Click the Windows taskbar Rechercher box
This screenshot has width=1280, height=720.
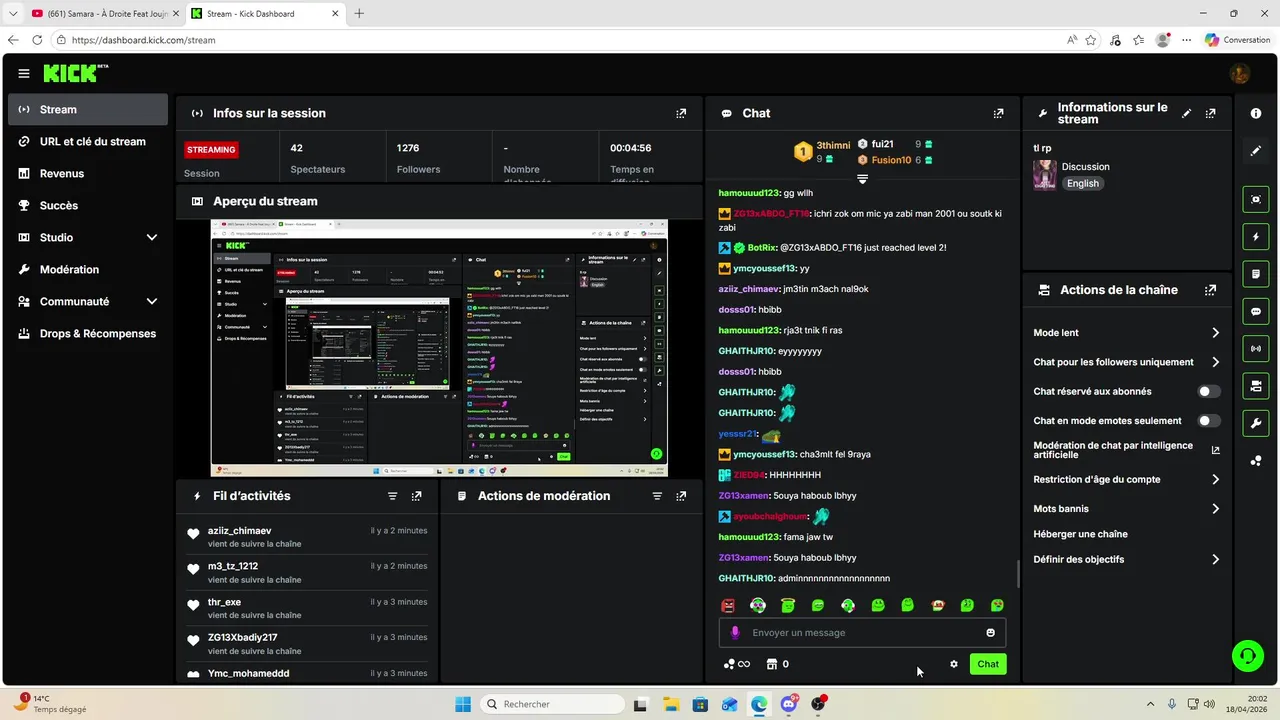coord(553,704)
